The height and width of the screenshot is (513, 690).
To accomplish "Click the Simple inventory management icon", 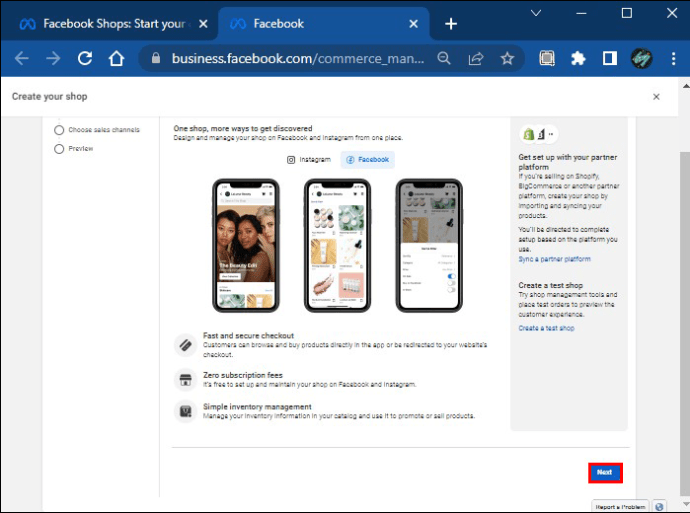I will coord(185,411).
